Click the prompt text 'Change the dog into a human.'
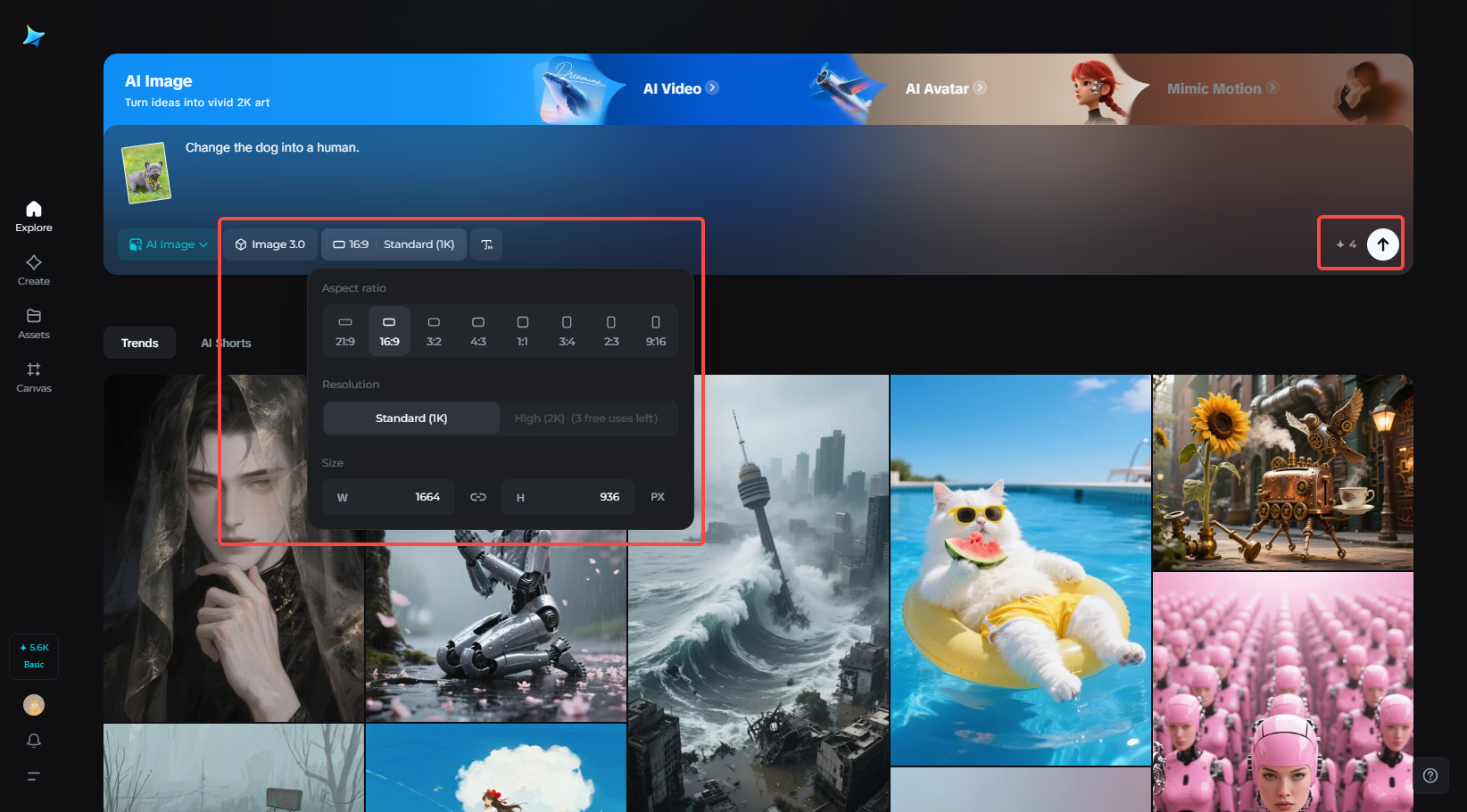The image size is (1467, 812). pos(272,147)
